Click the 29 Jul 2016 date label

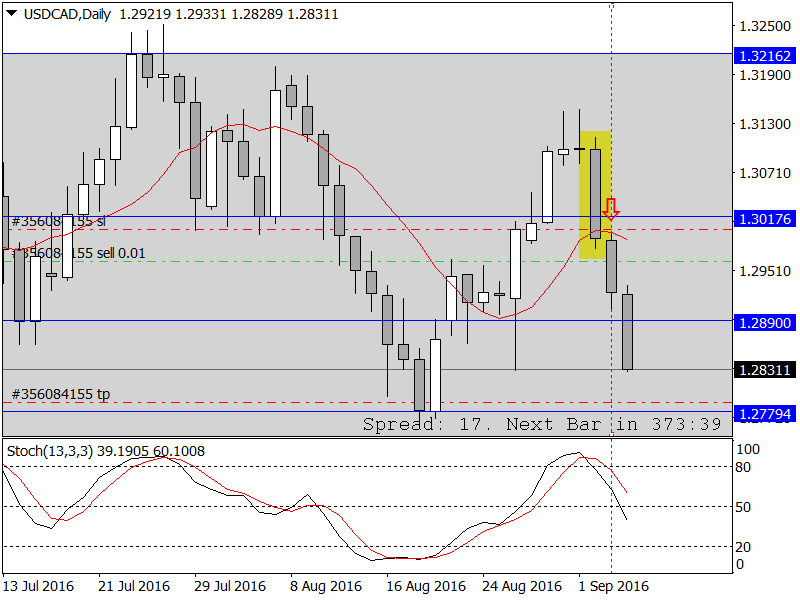coord(230,586)
